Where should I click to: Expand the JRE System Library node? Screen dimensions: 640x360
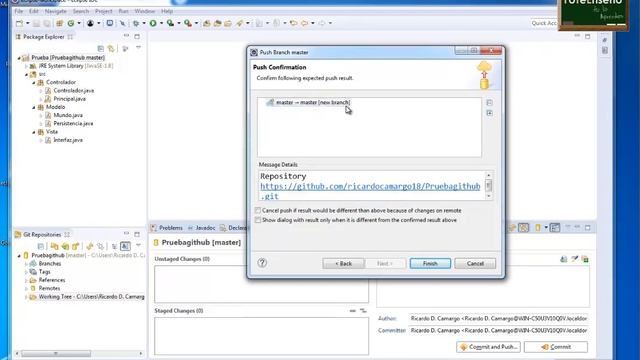(x=26, y=66)
